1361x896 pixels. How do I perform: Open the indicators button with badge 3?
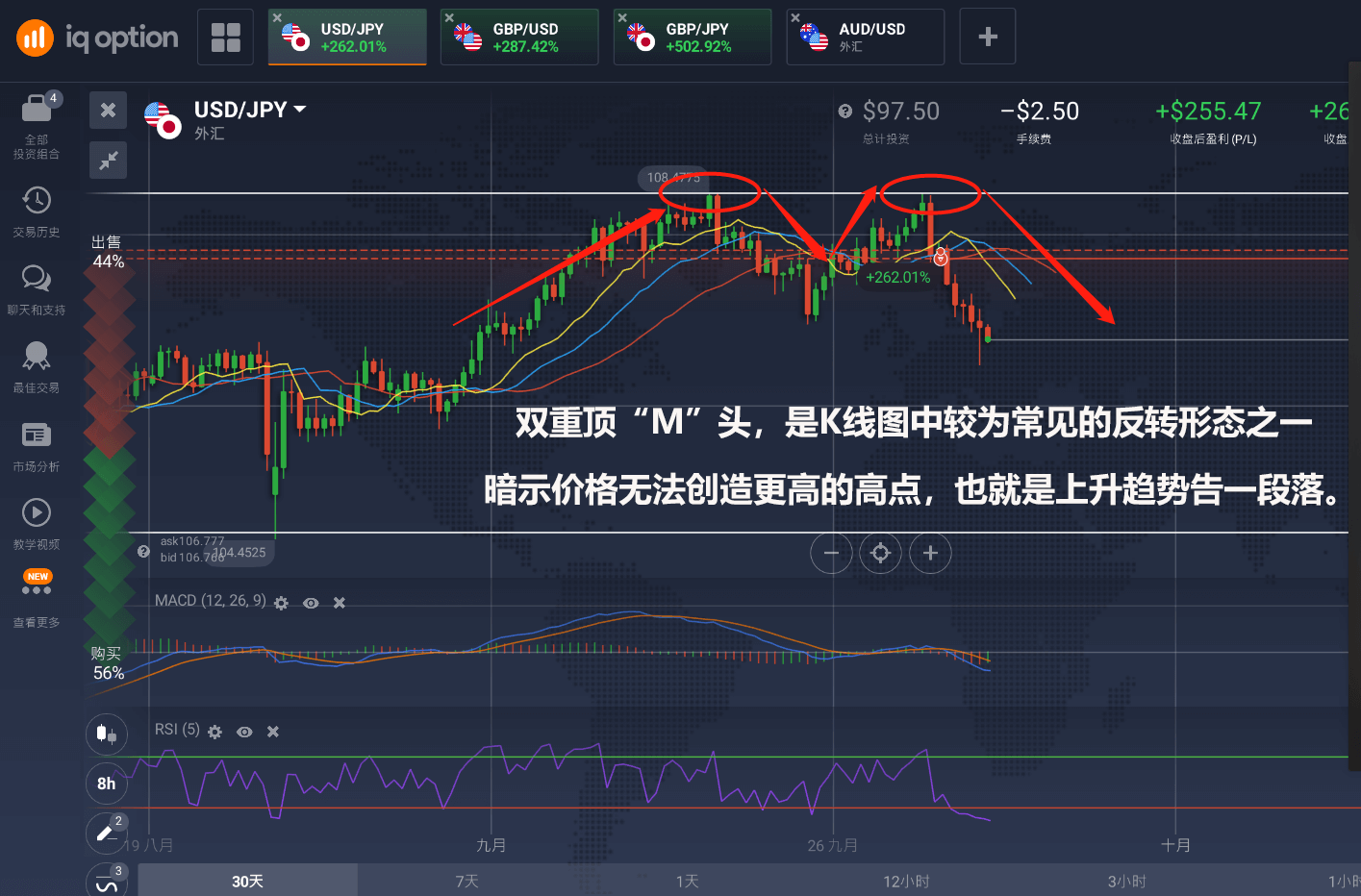point(106,882)
